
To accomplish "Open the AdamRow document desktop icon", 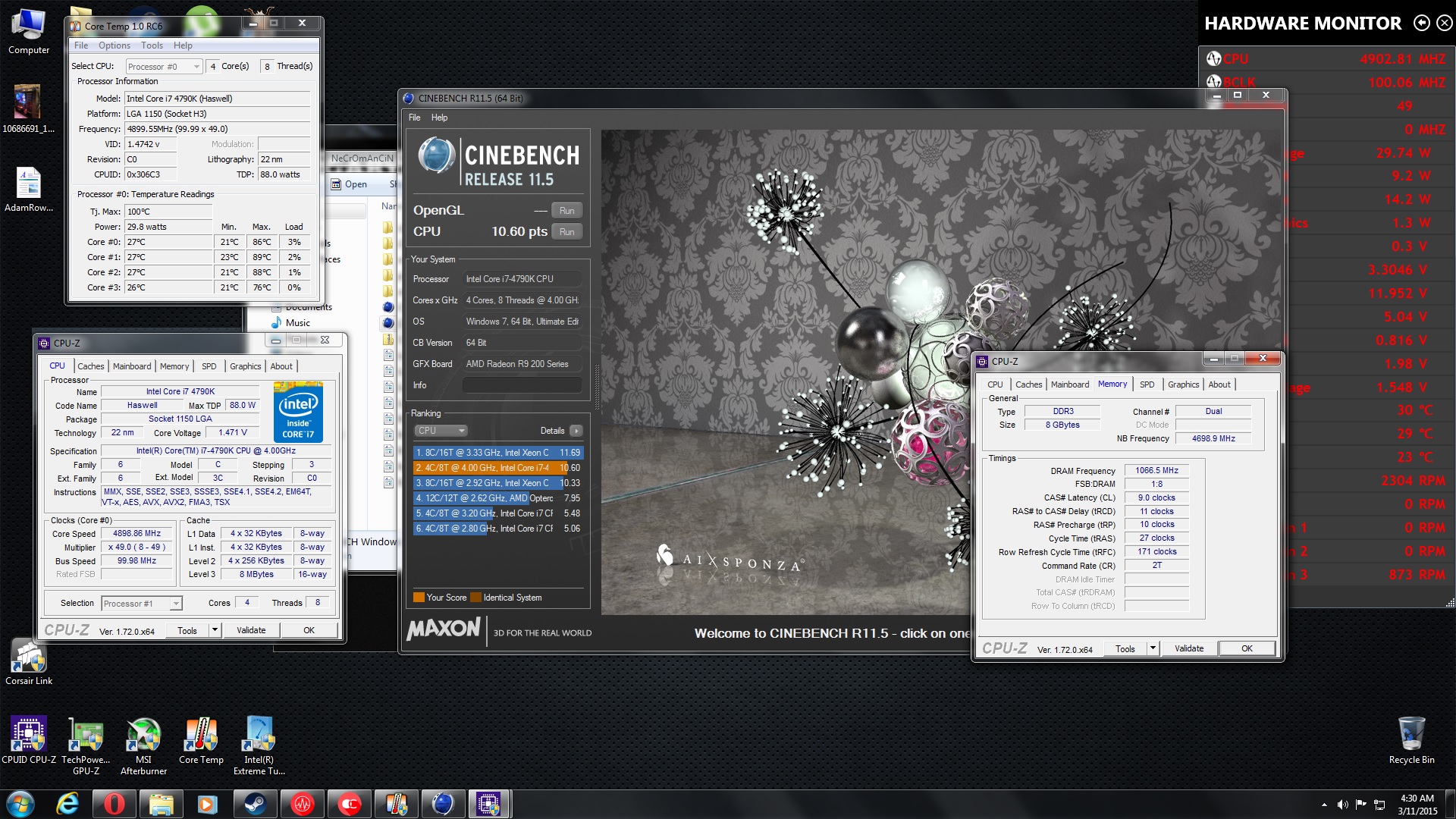I will click(29, 190).
